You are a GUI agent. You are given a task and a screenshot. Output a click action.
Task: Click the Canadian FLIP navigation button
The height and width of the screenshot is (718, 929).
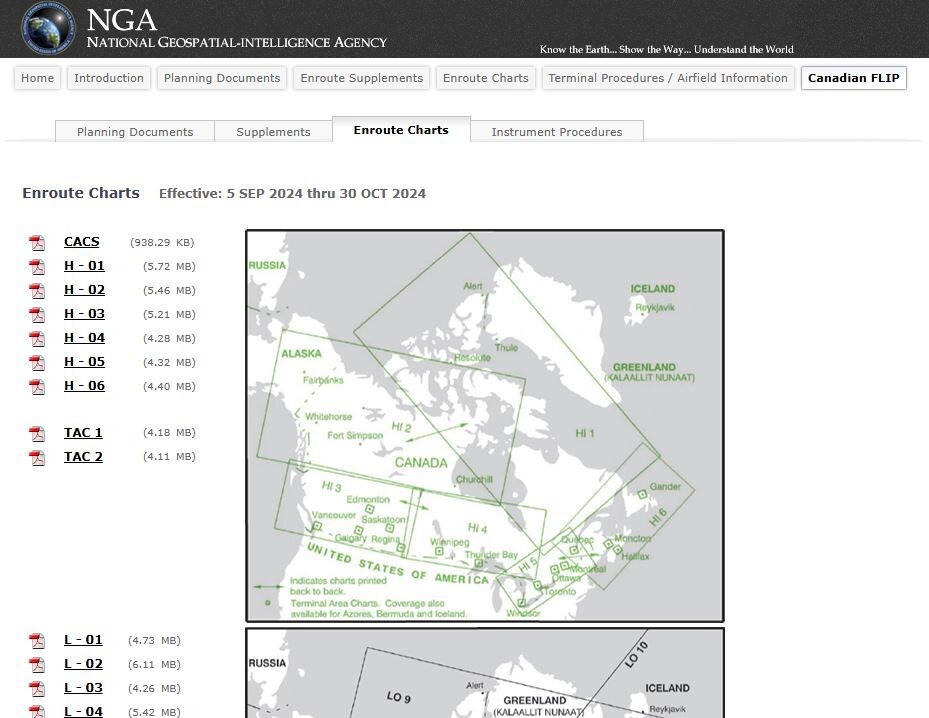853,78
